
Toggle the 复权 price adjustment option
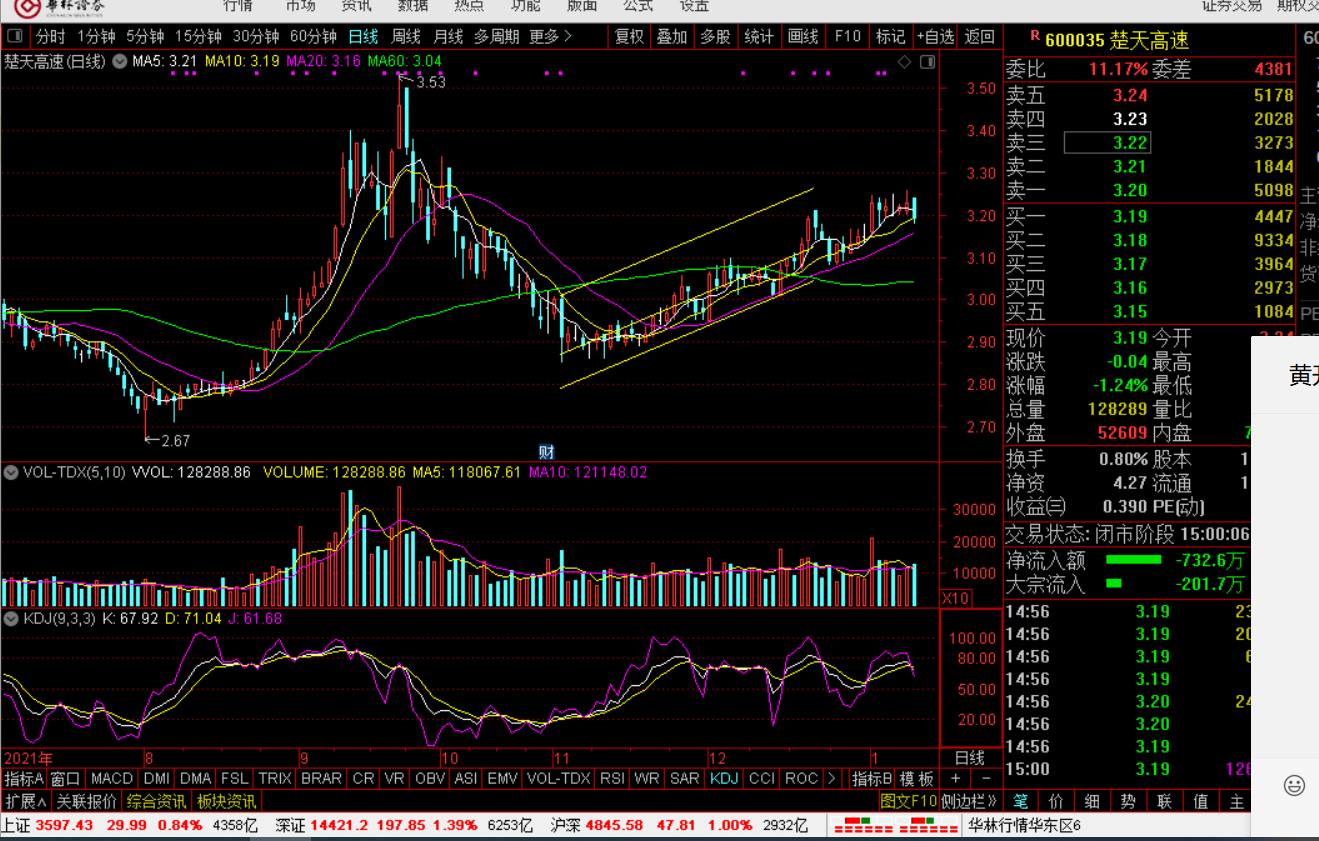(629, 37)
